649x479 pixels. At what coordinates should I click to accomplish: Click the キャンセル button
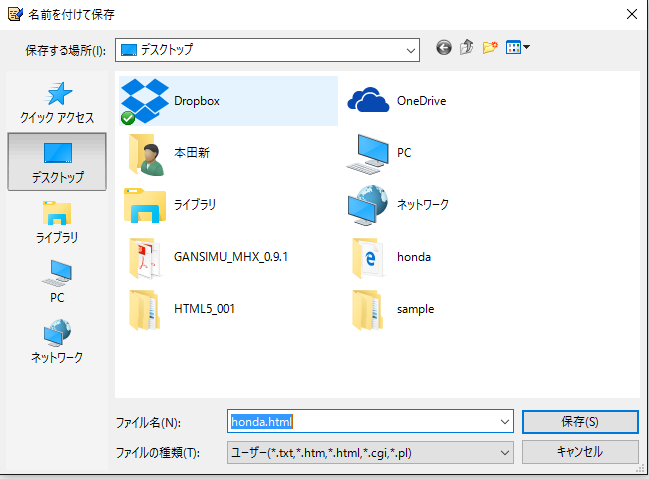580,452
